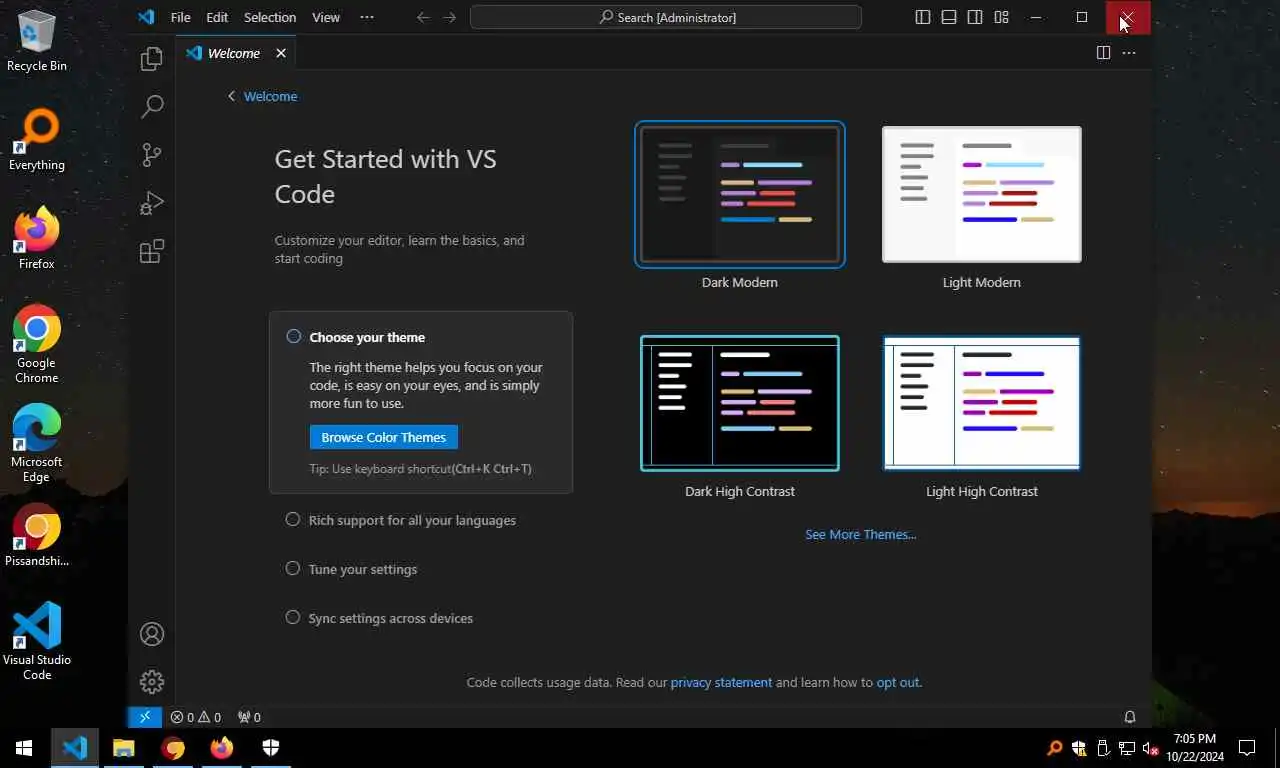Go forward with the right arrow
The width and height of the screenshot is (1280, 768).
pos(449,17)
